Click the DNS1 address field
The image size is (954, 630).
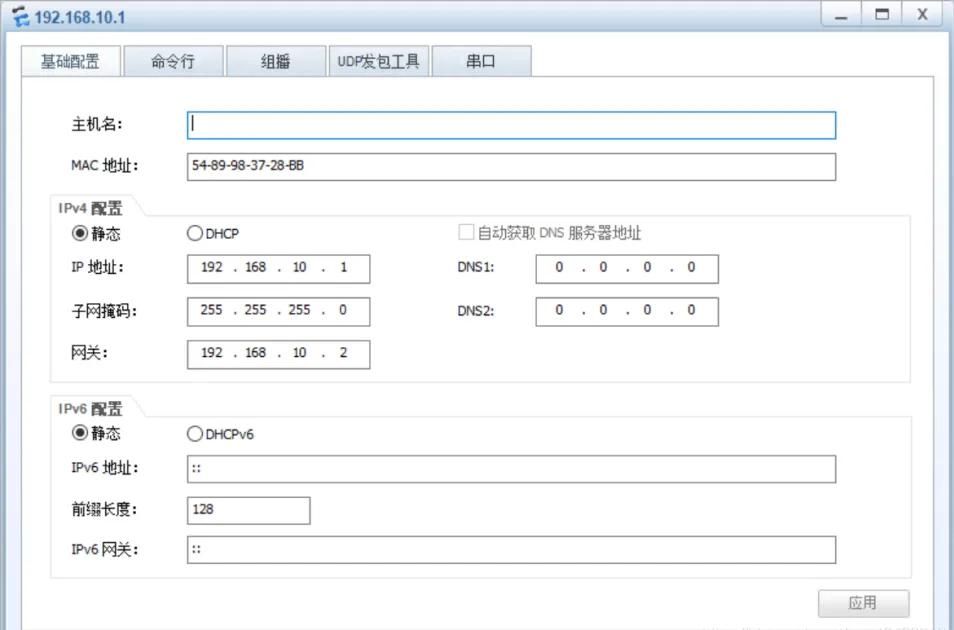pyautogui.click(x=626, y=269)
